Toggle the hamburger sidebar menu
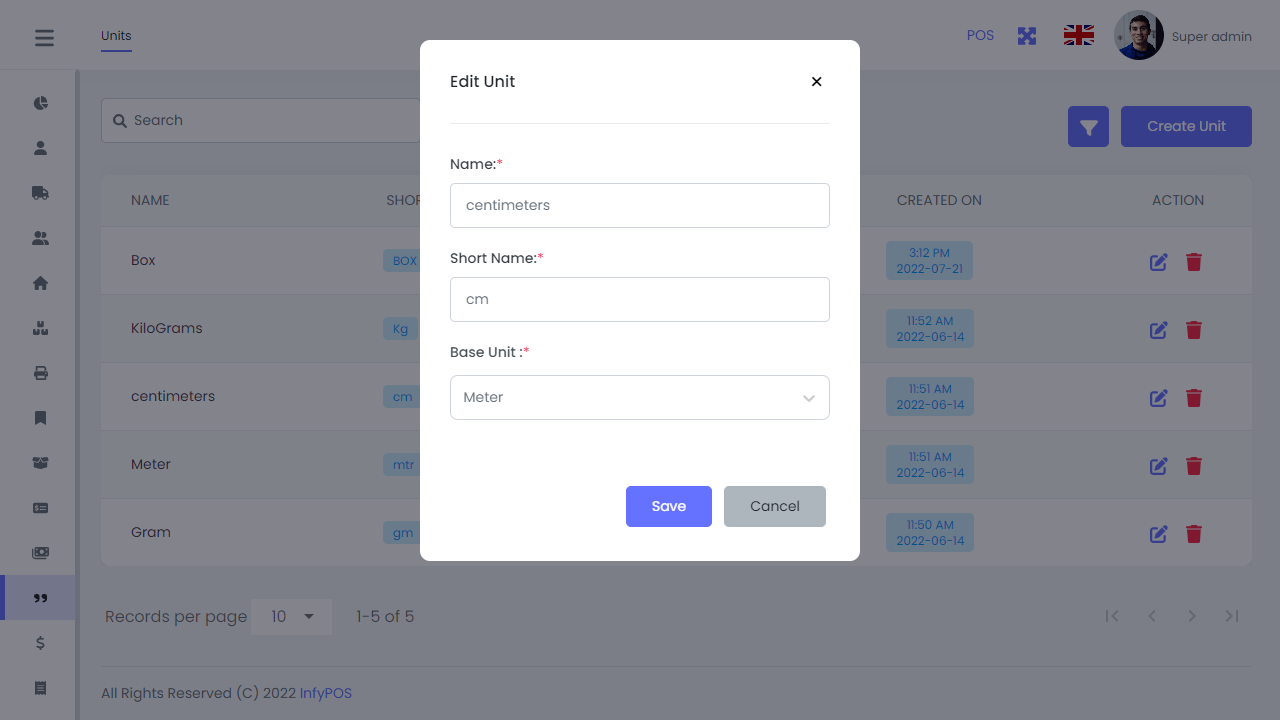 click(x=44, y=38)
